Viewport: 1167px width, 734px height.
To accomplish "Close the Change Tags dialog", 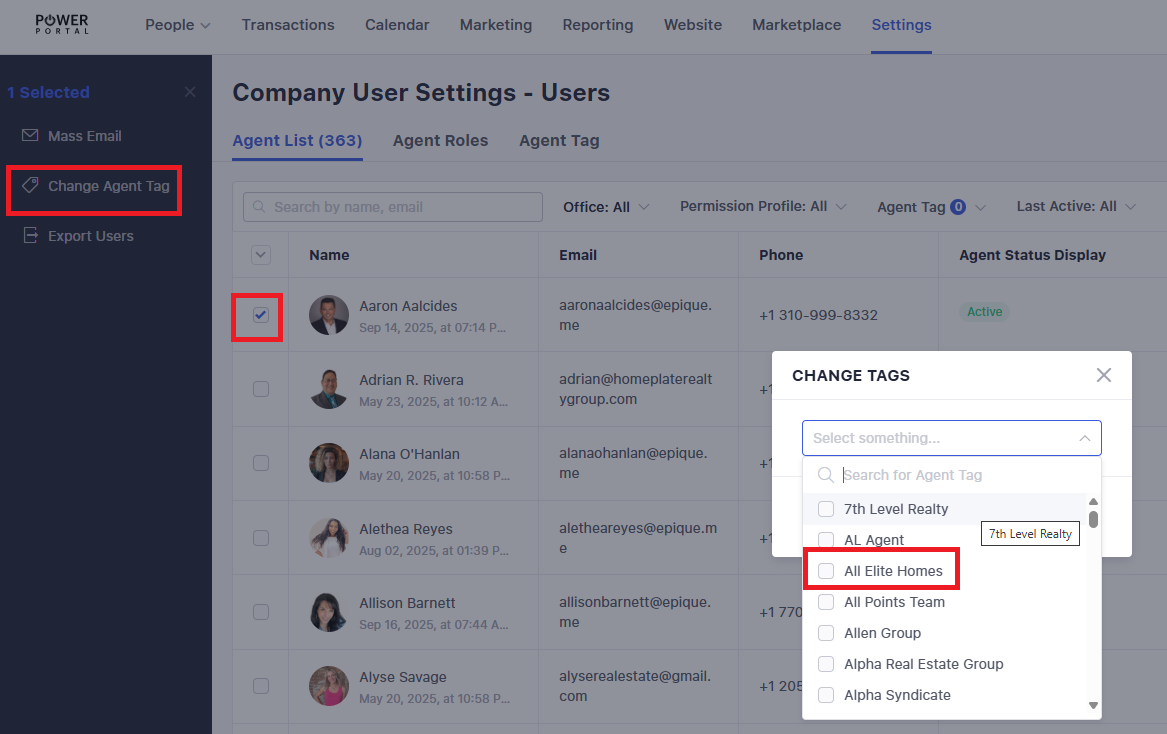I will coord(1103,375).
